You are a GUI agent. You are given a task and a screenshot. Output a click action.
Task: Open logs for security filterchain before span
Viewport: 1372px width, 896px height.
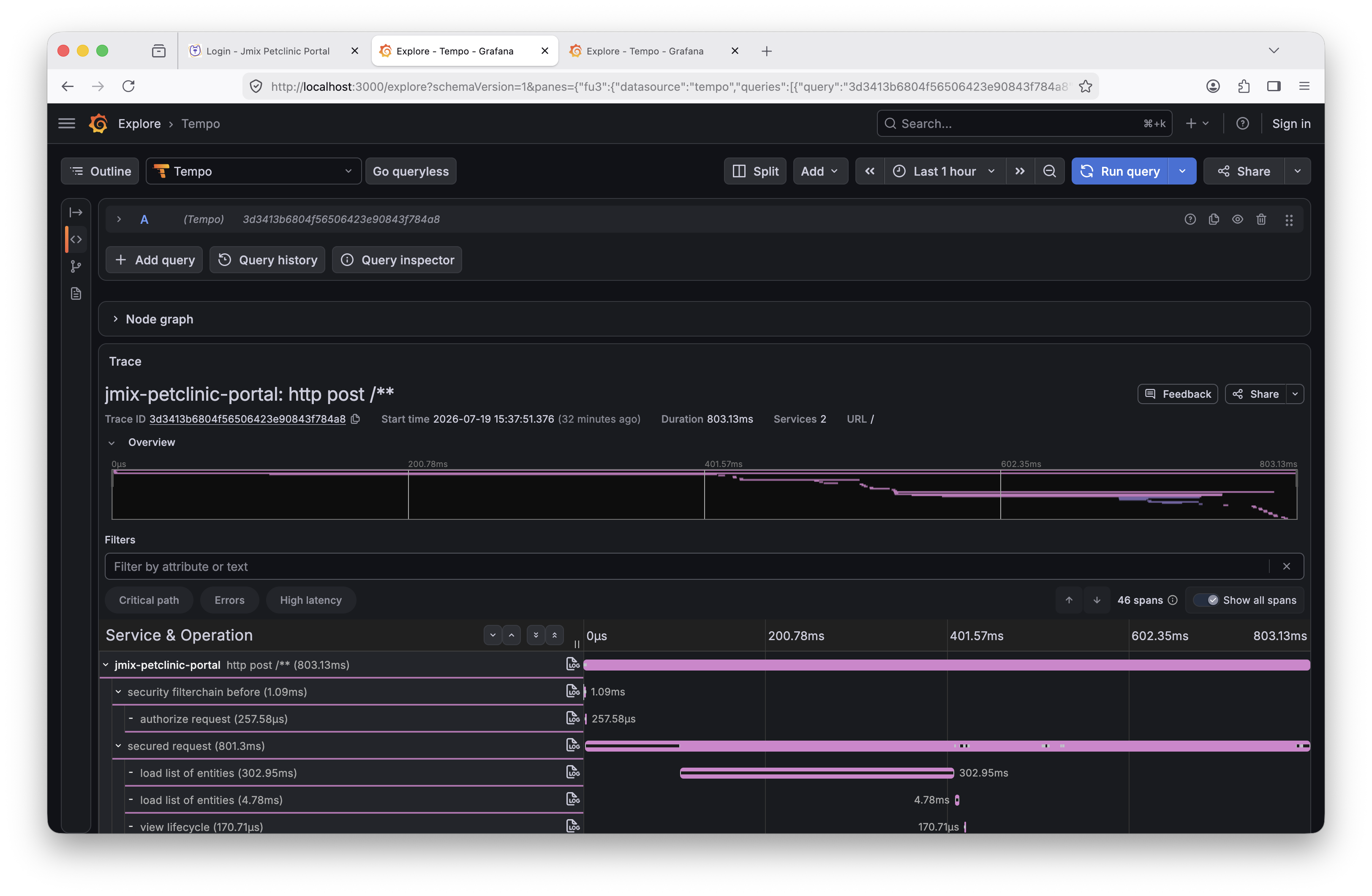[572, 691]
